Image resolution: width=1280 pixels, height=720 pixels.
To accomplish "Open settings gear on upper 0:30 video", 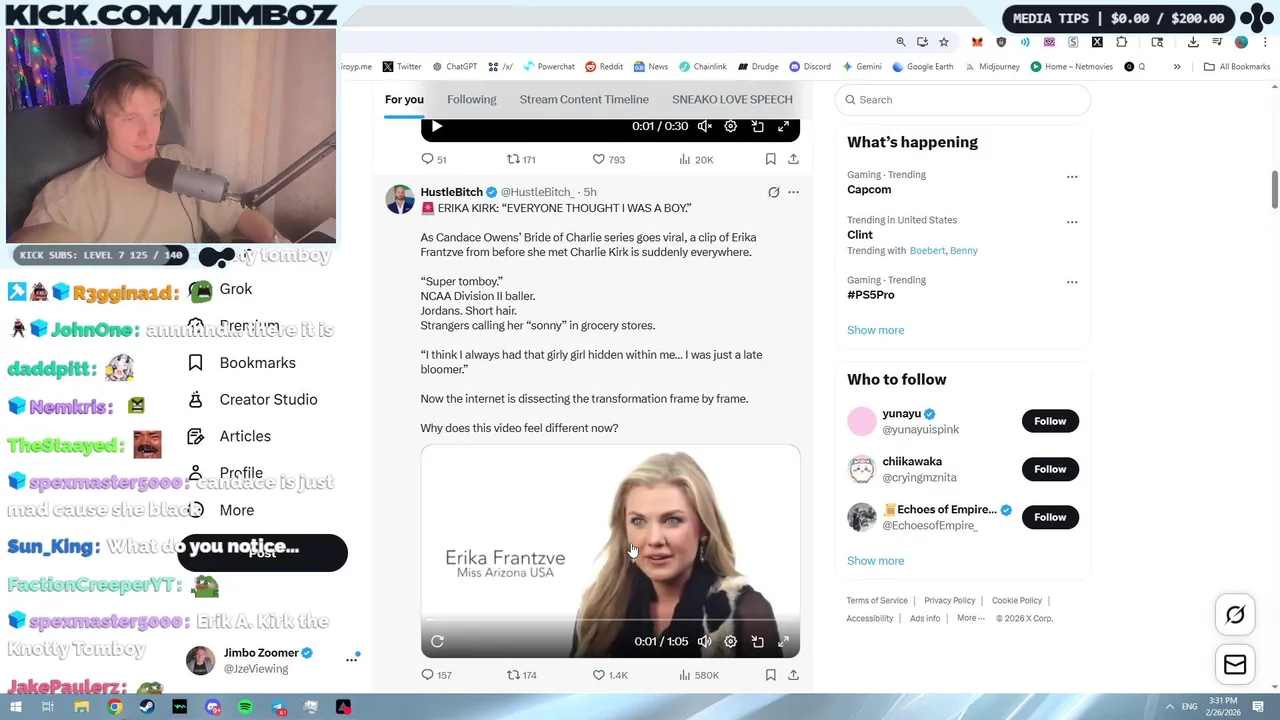I will [x=731, y=126].
